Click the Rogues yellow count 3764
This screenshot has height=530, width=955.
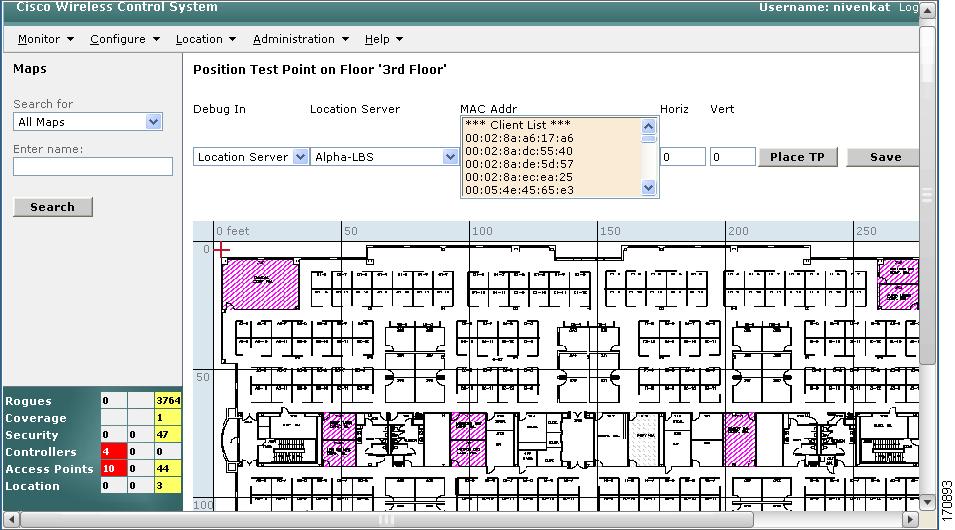click(x=167, y=400)
